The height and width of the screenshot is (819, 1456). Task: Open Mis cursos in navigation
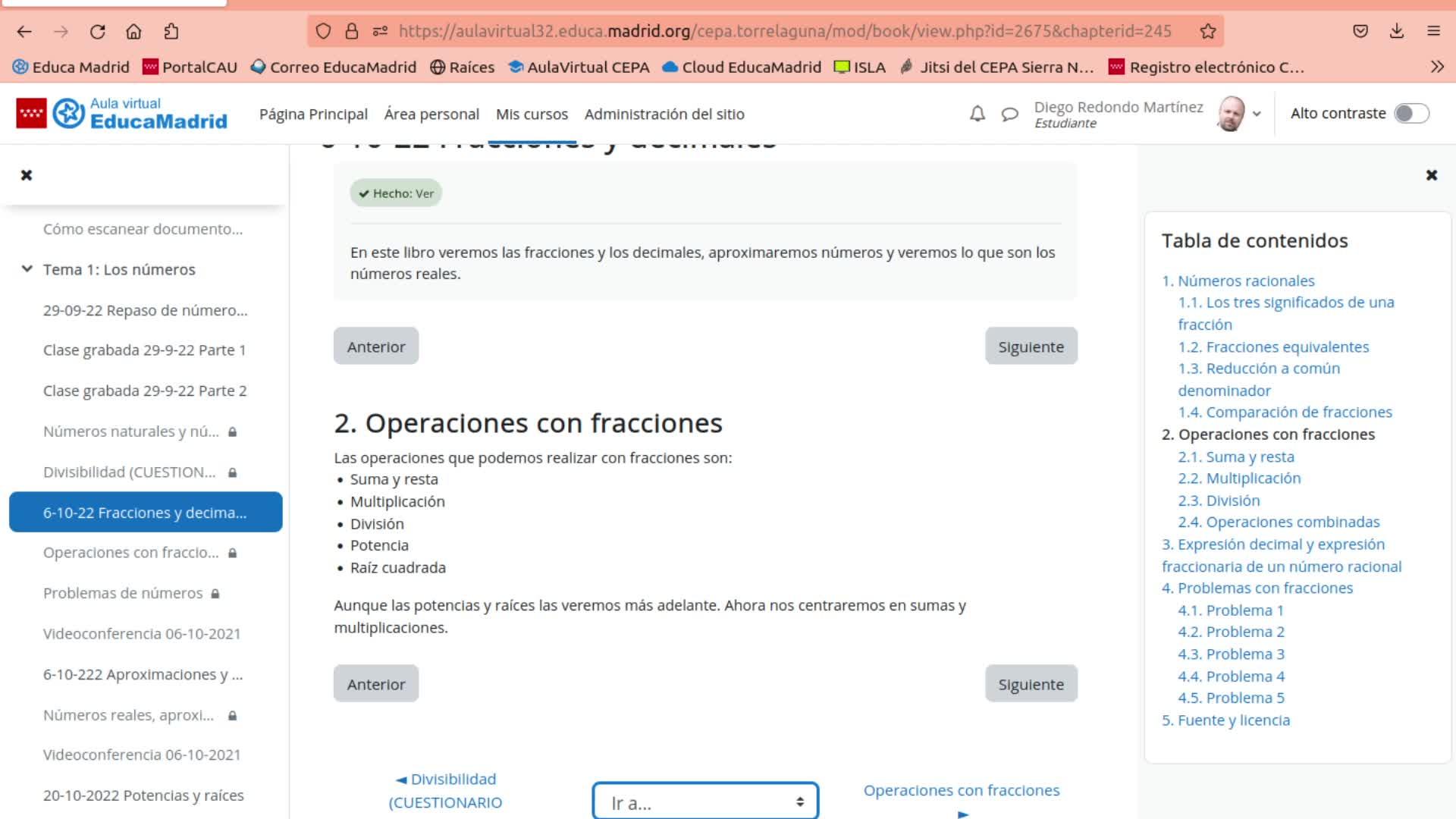click(532, 115)
